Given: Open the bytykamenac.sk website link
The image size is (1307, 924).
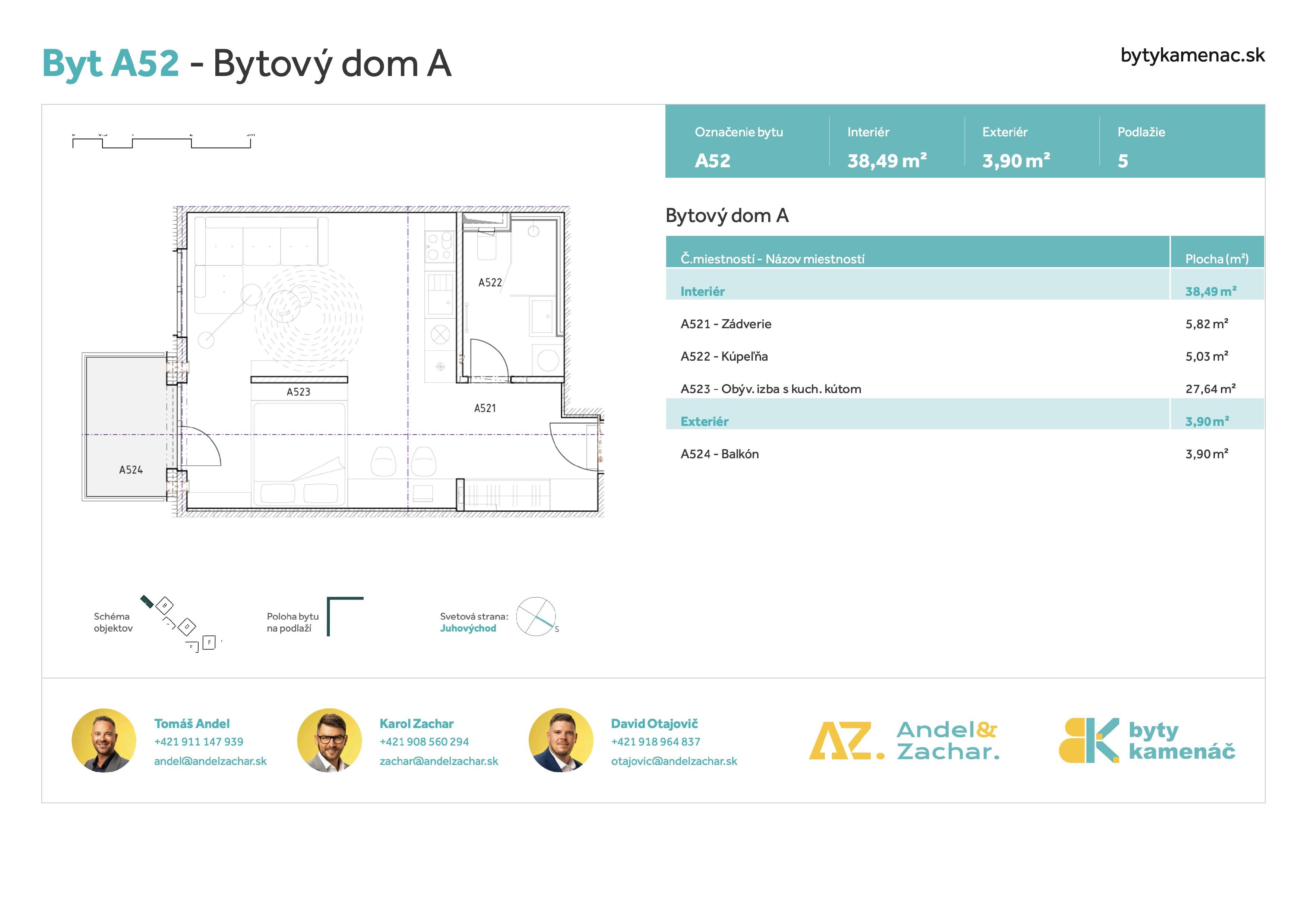Looking at the screenshot, I should tap(1192, 56).
